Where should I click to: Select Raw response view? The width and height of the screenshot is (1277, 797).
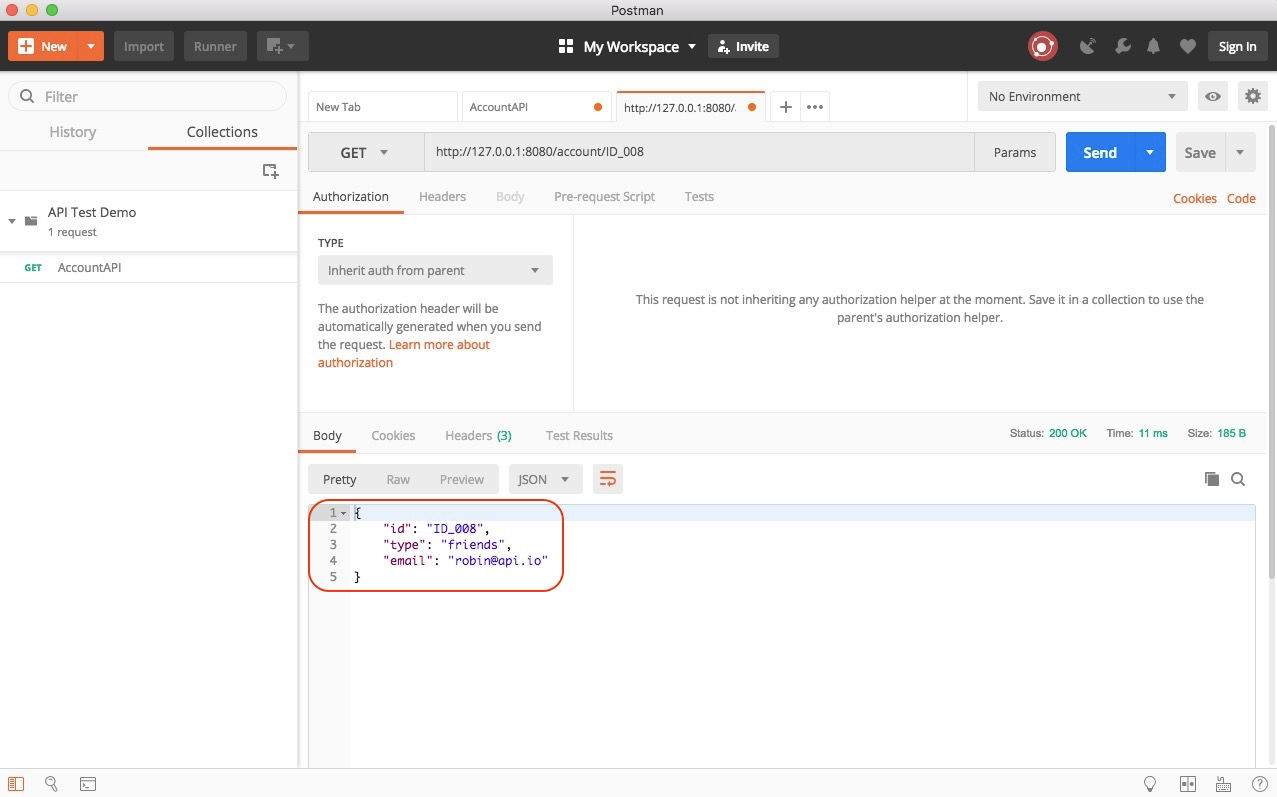pyautogui.click(x=398, y=479)
